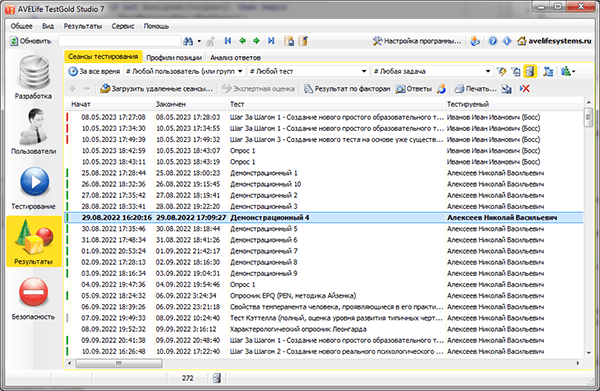Click the columns layout icon

click(x=548, y=71)
